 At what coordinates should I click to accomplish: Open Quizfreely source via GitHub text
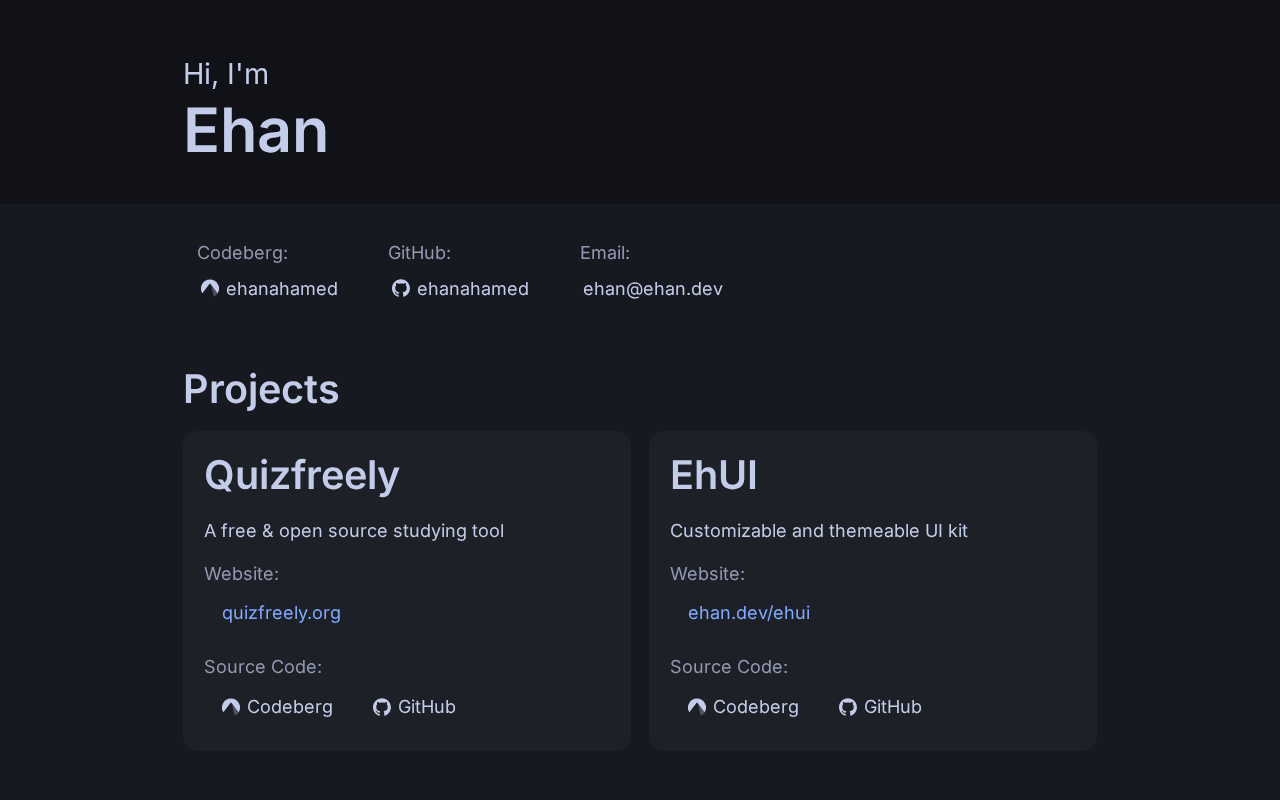427,707
